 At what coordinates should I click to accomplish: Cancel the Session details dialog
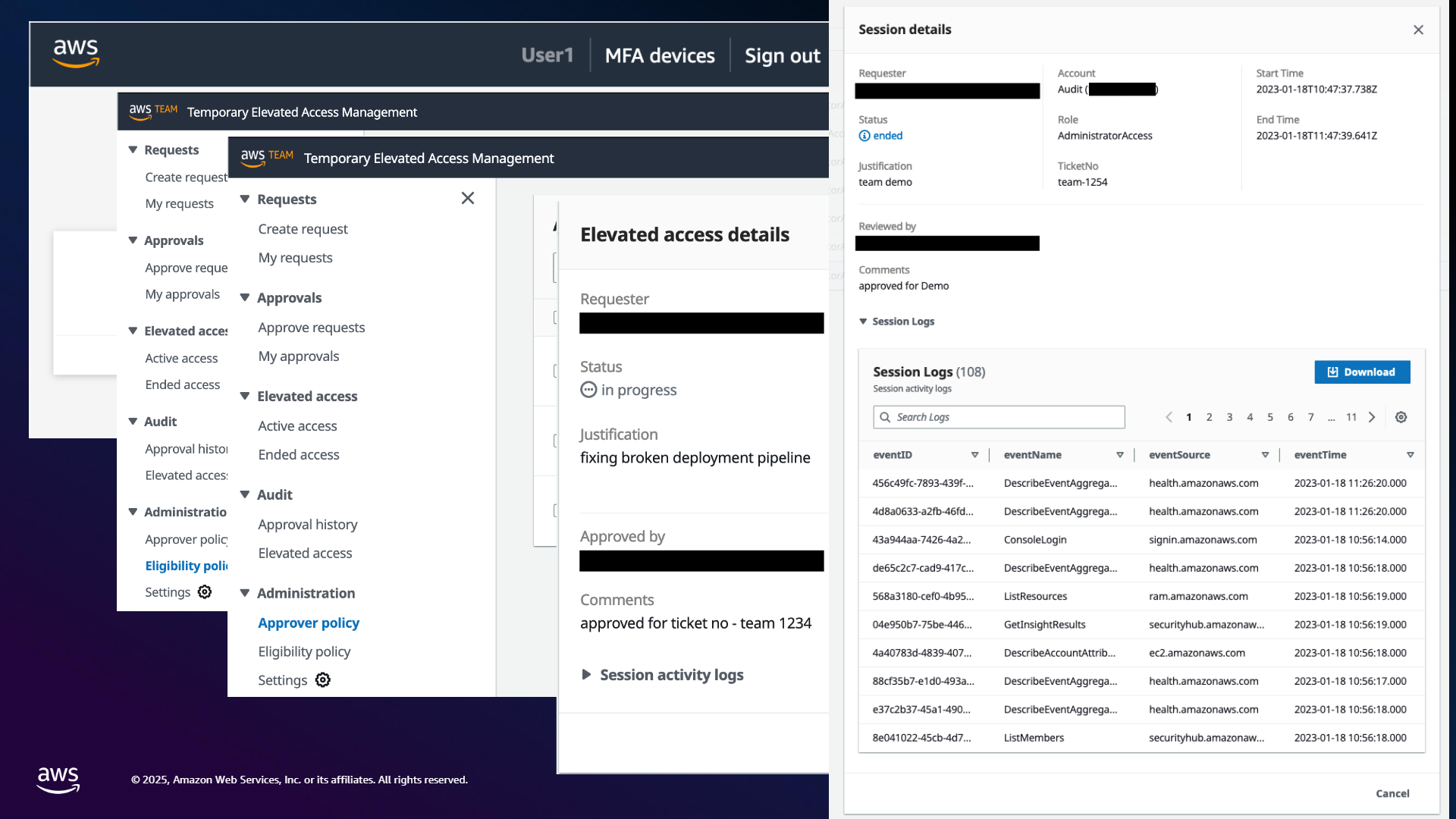[x=1392, y=793]
